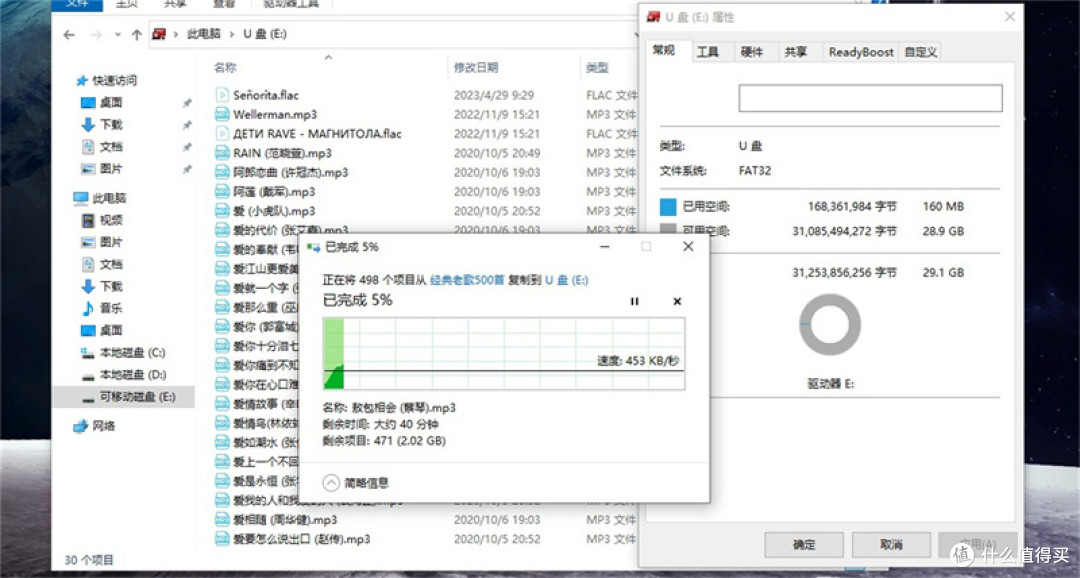Open 图片 under 快速访问

pos(111,169)
